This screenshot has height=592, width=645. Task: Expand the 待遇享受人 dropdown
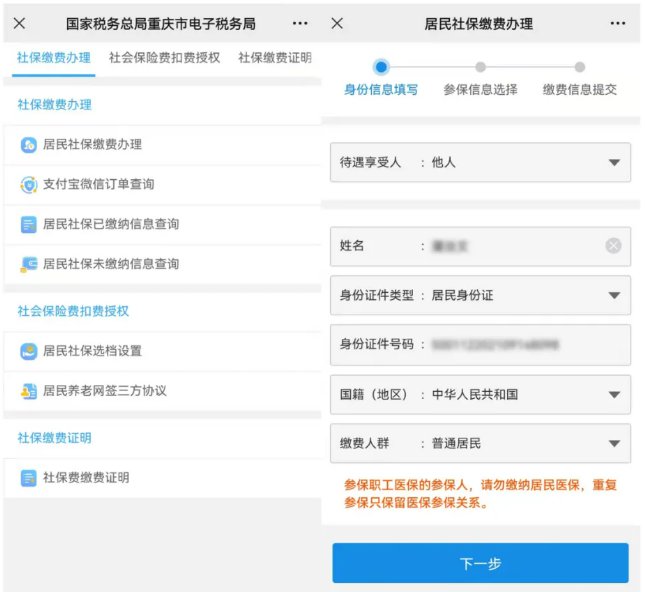click(613, 162)
